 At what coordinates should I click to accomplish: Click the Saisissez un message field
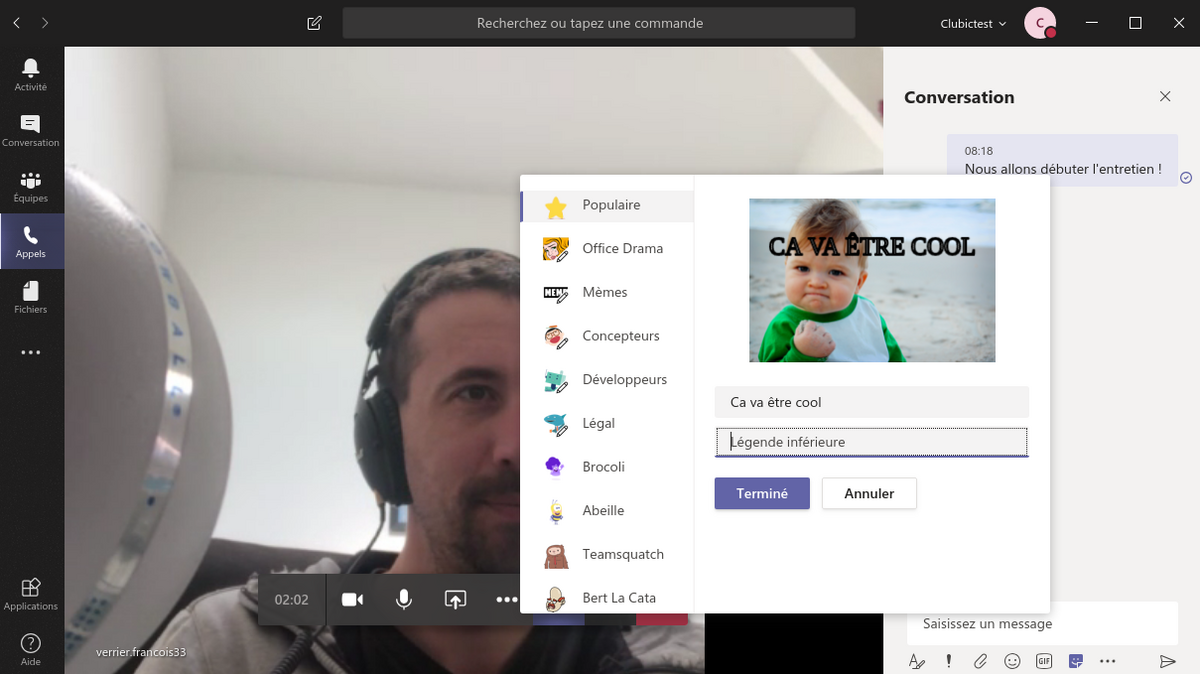click(x=1042, y=623)
